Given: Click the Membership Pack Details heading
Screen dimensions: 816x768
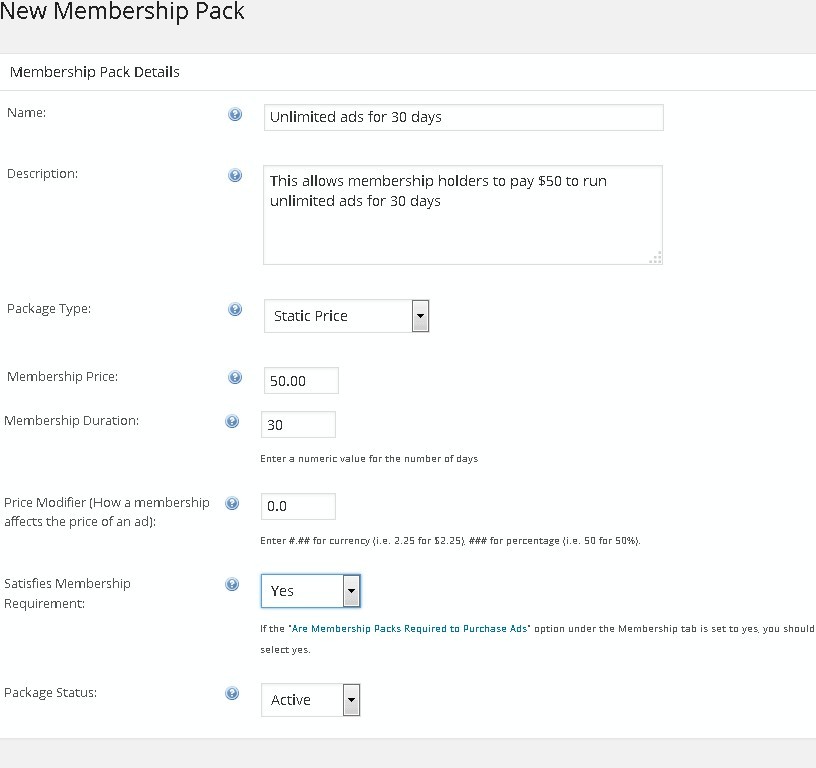Looking at the screenshot, I should point(95,72).
